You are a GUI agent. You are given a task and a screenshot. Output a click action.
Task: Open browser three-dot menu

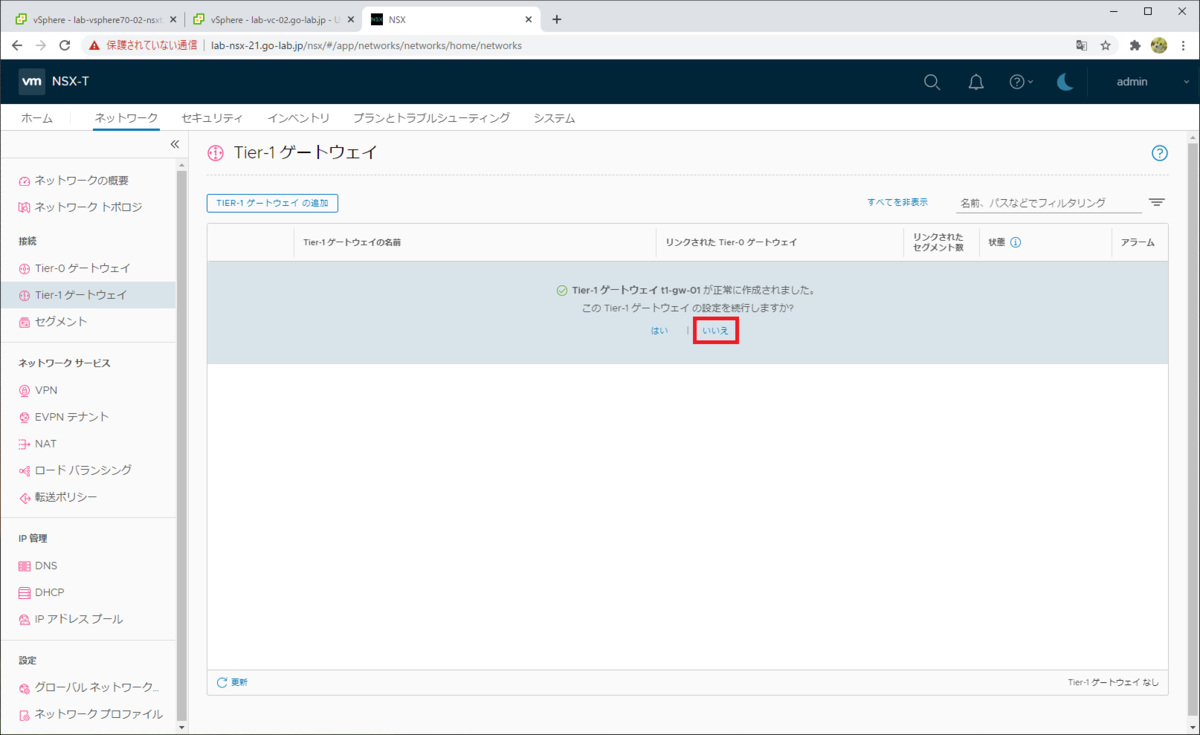tap(1184, 45)
